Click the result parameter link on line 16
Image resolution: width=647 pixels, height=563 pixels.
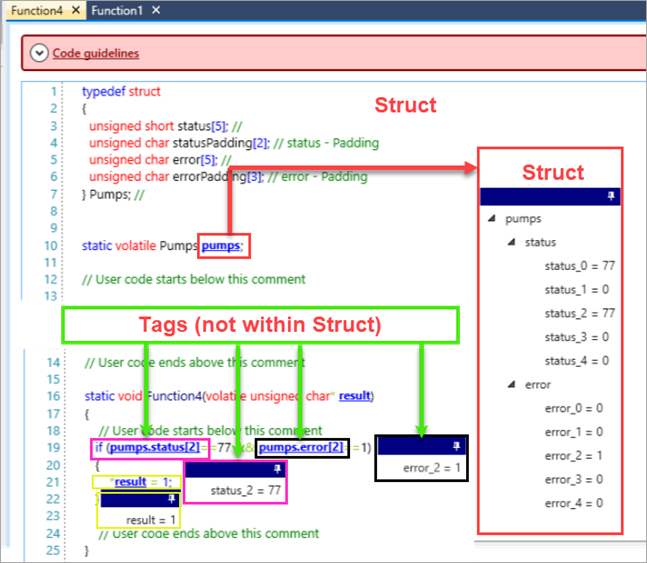coord(354,396)
